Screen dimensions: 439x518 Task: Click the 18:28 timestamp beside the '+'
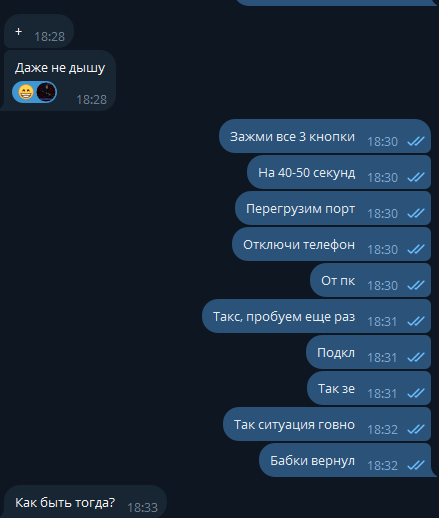[49, 37]
